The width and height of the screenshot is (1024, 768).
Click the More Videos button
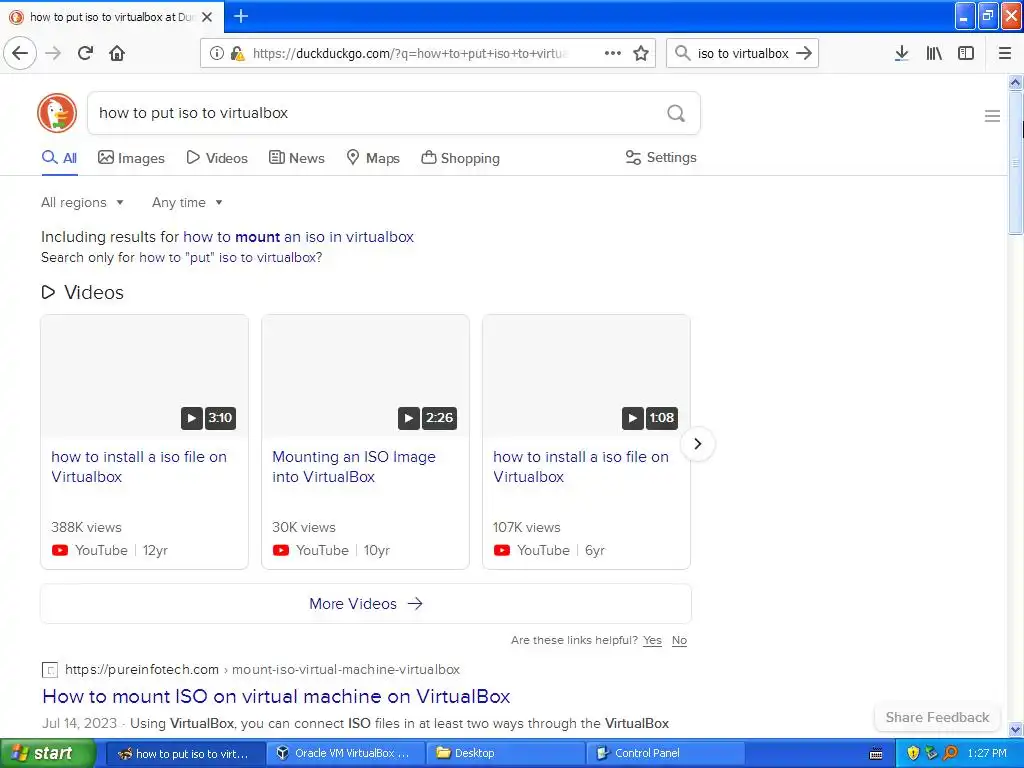click(x=366, y=603)
